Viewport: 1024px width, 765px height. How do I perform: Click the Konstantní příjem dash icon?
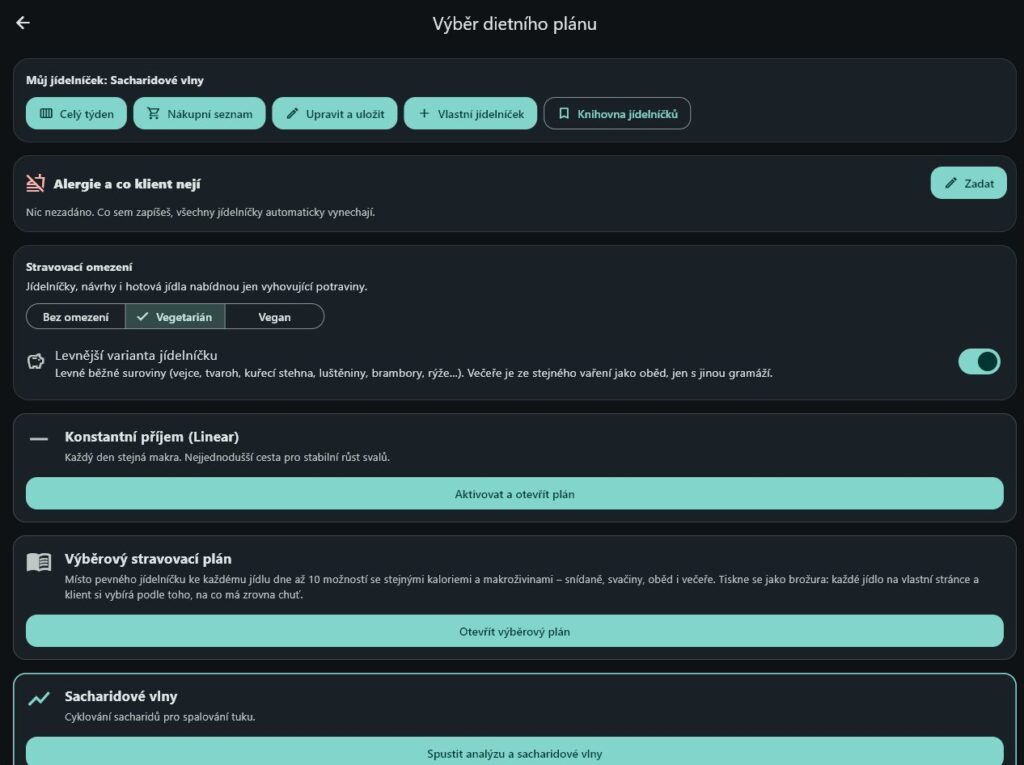point(39,438)
